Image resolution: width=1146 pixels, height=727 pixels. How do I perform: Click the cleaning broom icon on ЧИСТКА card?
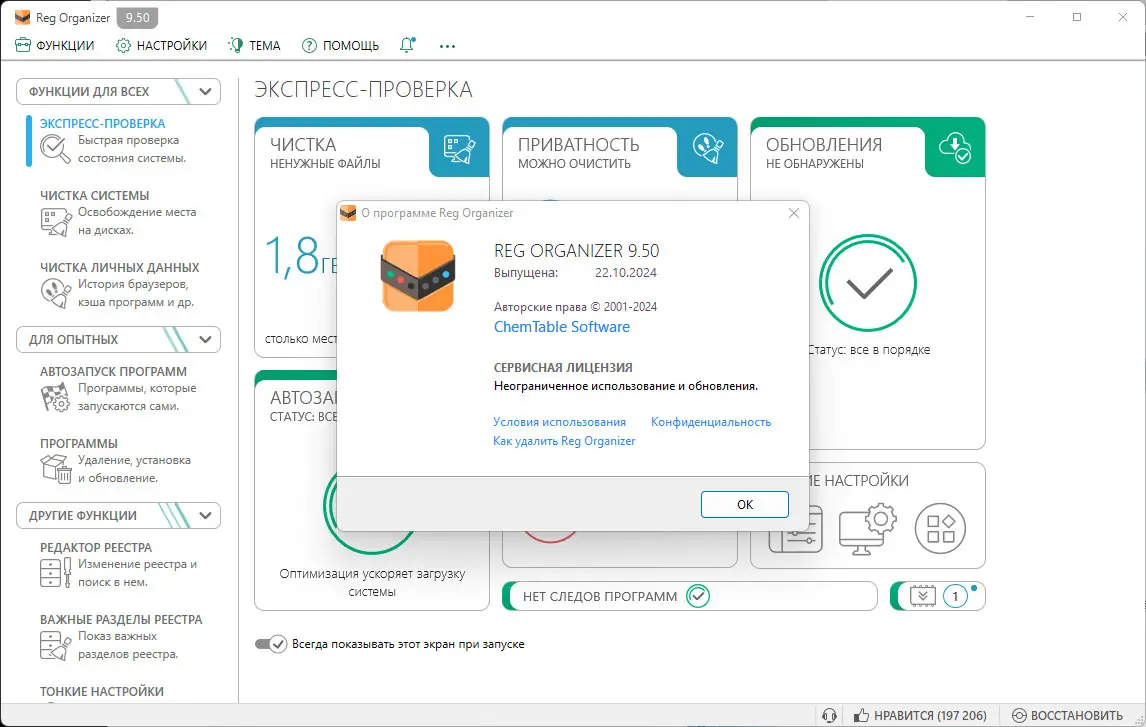(459, 148)
